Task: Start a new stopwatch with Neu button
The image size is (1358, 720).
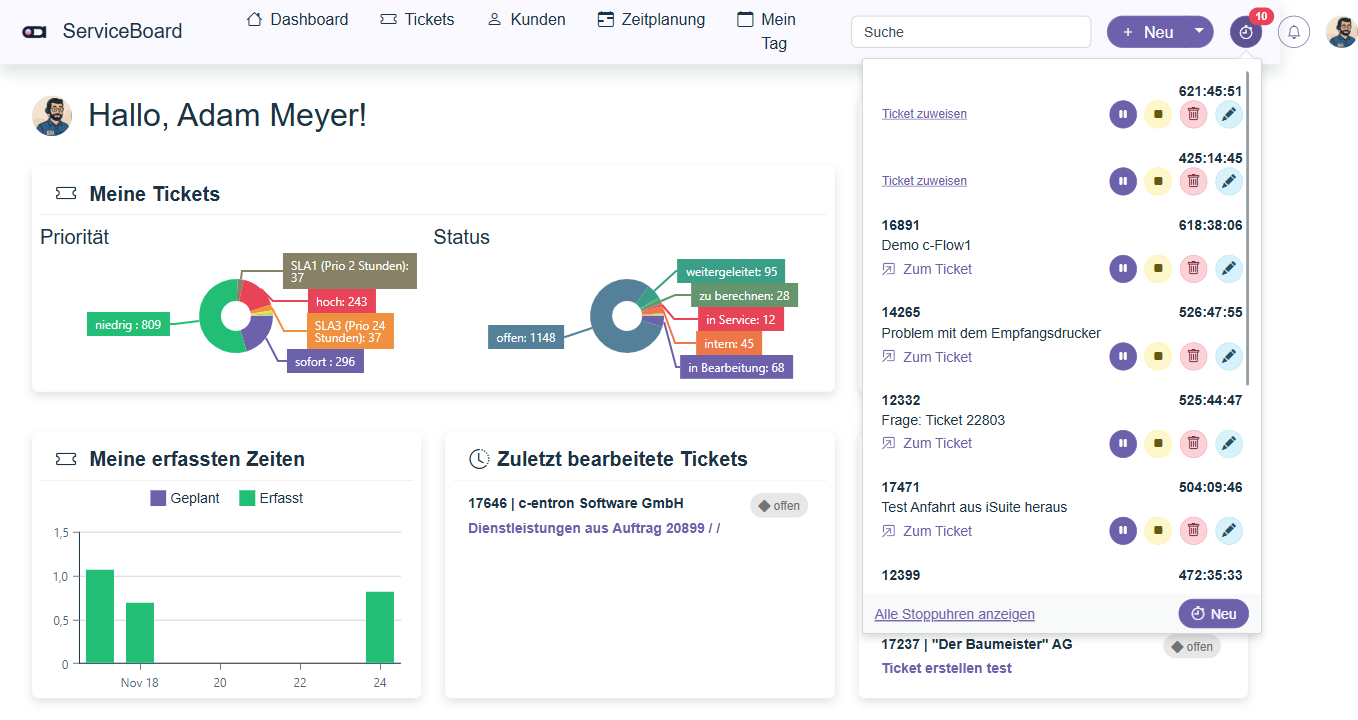Action: coord(1213,614)
